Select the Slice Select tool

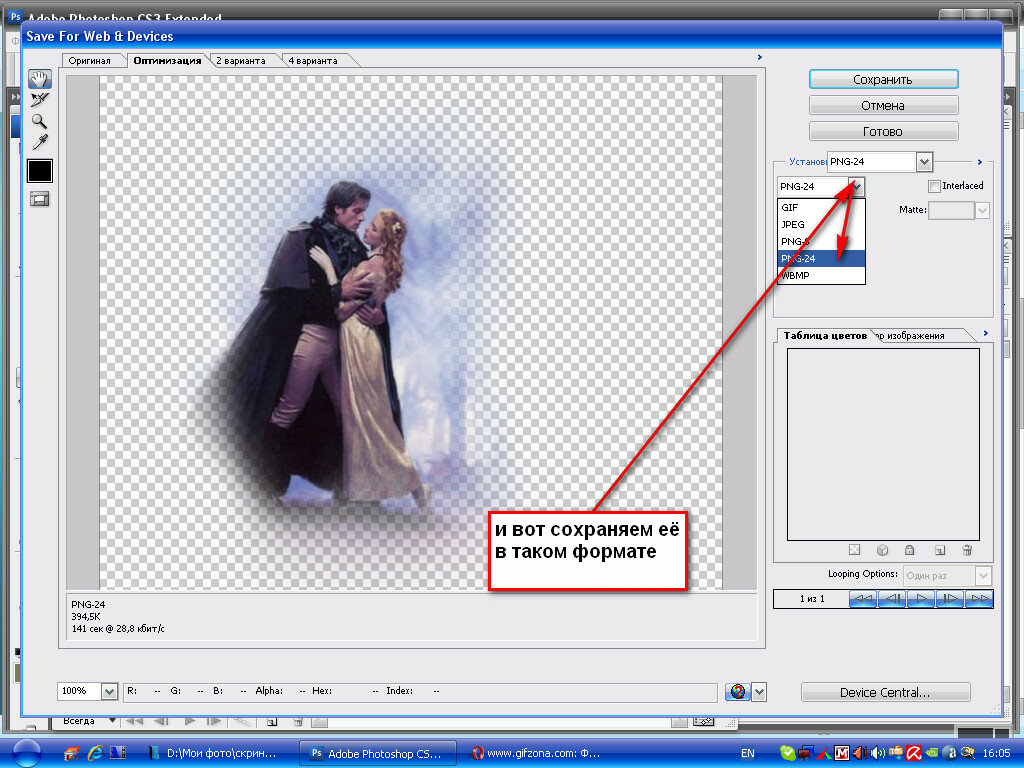(40, 99)
